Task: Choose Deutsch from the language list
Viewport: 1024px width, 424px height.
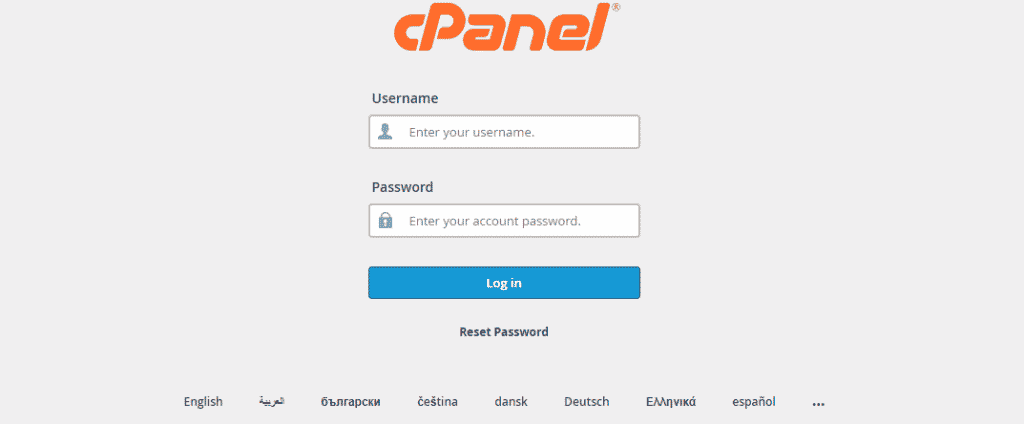Action: [x=587, y=402]
